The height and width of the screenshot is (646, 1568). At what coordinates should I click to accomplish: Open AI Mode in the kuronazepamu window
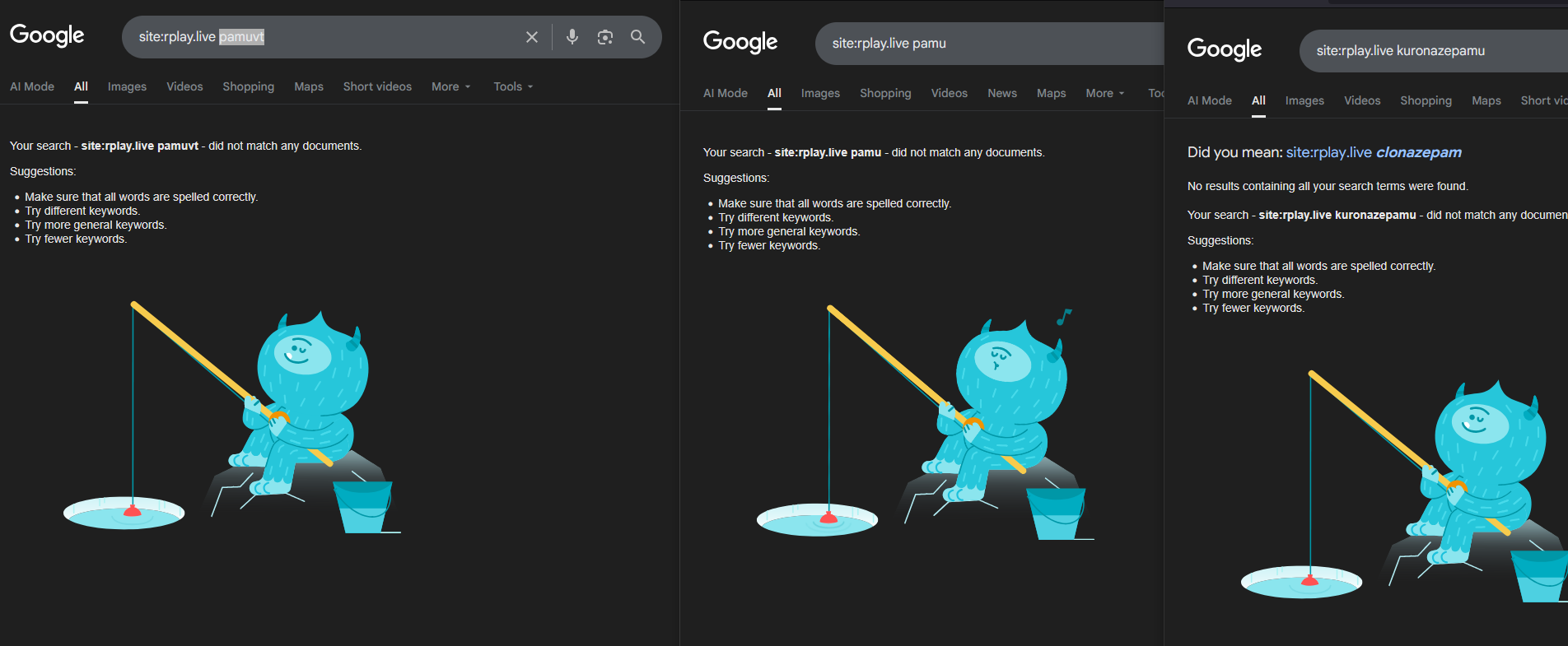[x=1210, y=100]
